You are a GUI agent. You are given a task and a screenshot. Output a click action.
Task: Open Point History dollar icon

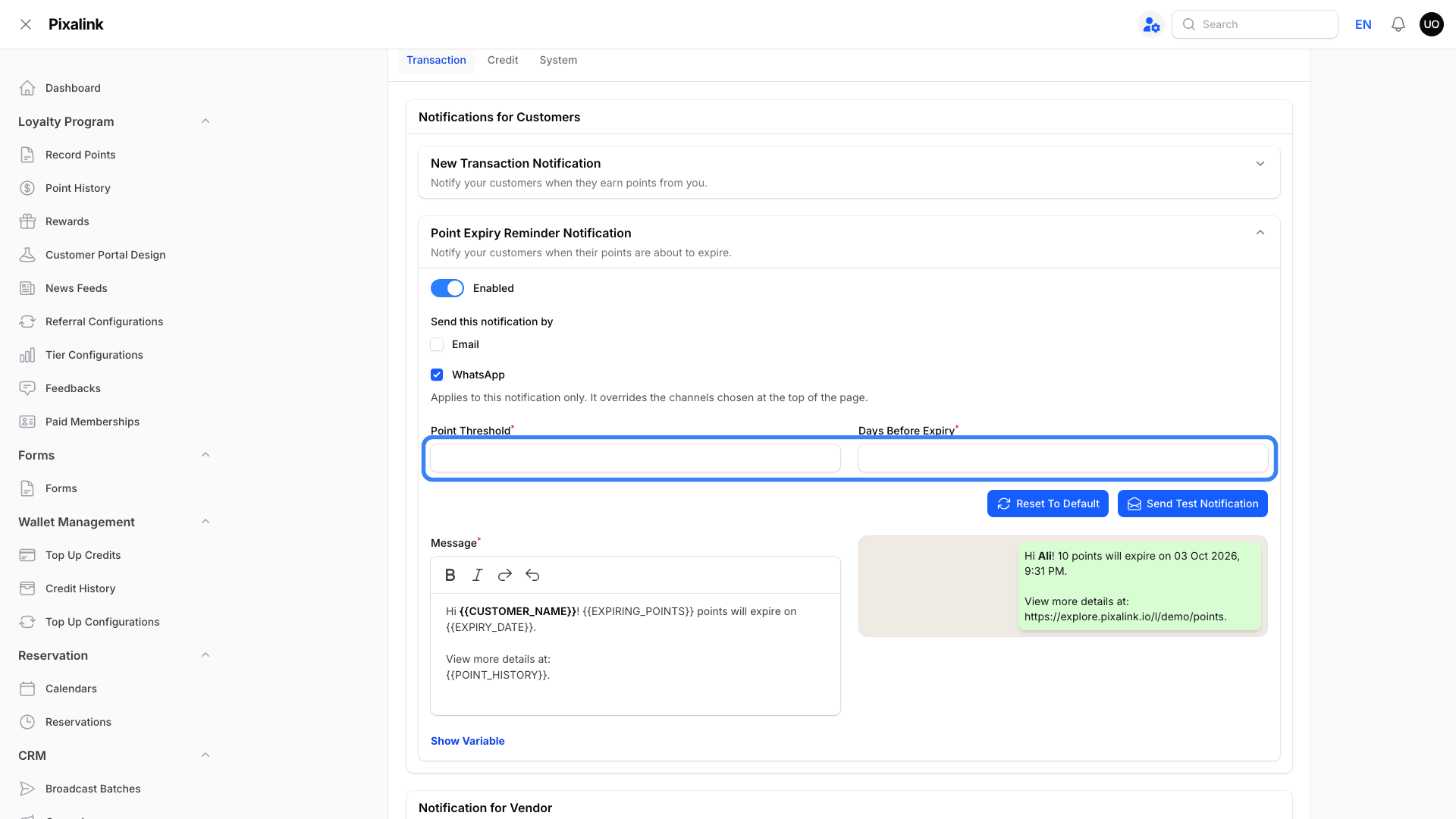coord(27,188)
